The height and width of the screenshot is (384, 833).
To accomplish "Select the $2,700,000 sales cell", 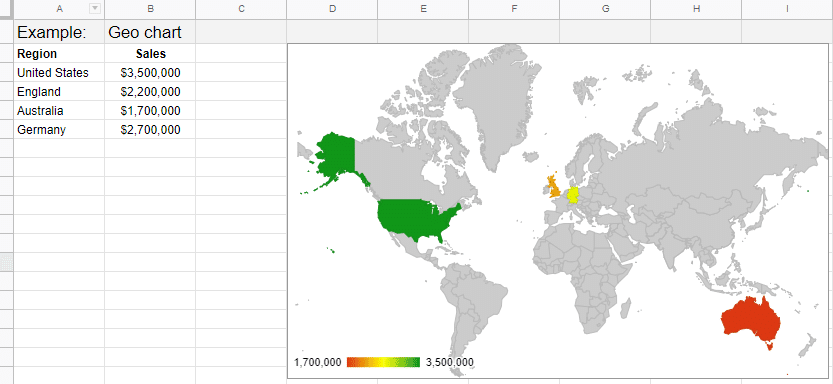I will pos(150,130).
